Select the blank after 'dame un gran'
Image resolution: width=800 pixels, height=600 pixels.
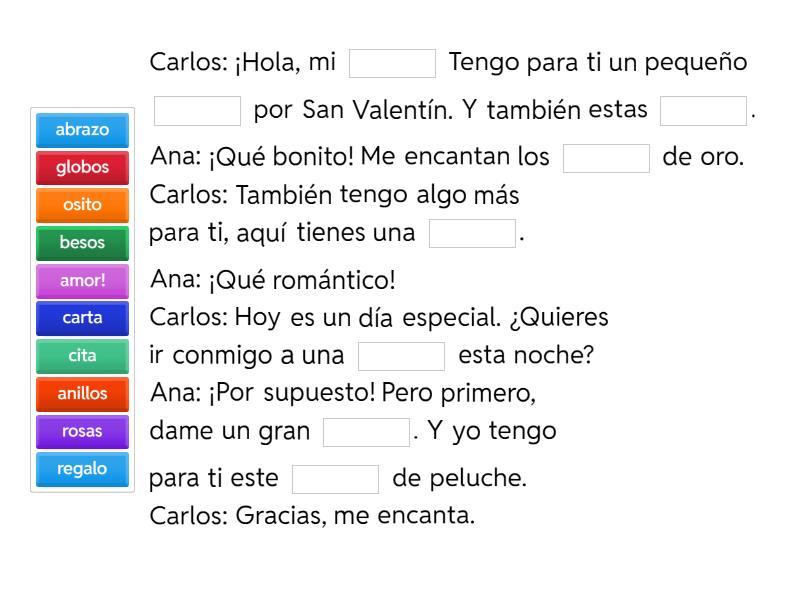(x=366, y=432)
